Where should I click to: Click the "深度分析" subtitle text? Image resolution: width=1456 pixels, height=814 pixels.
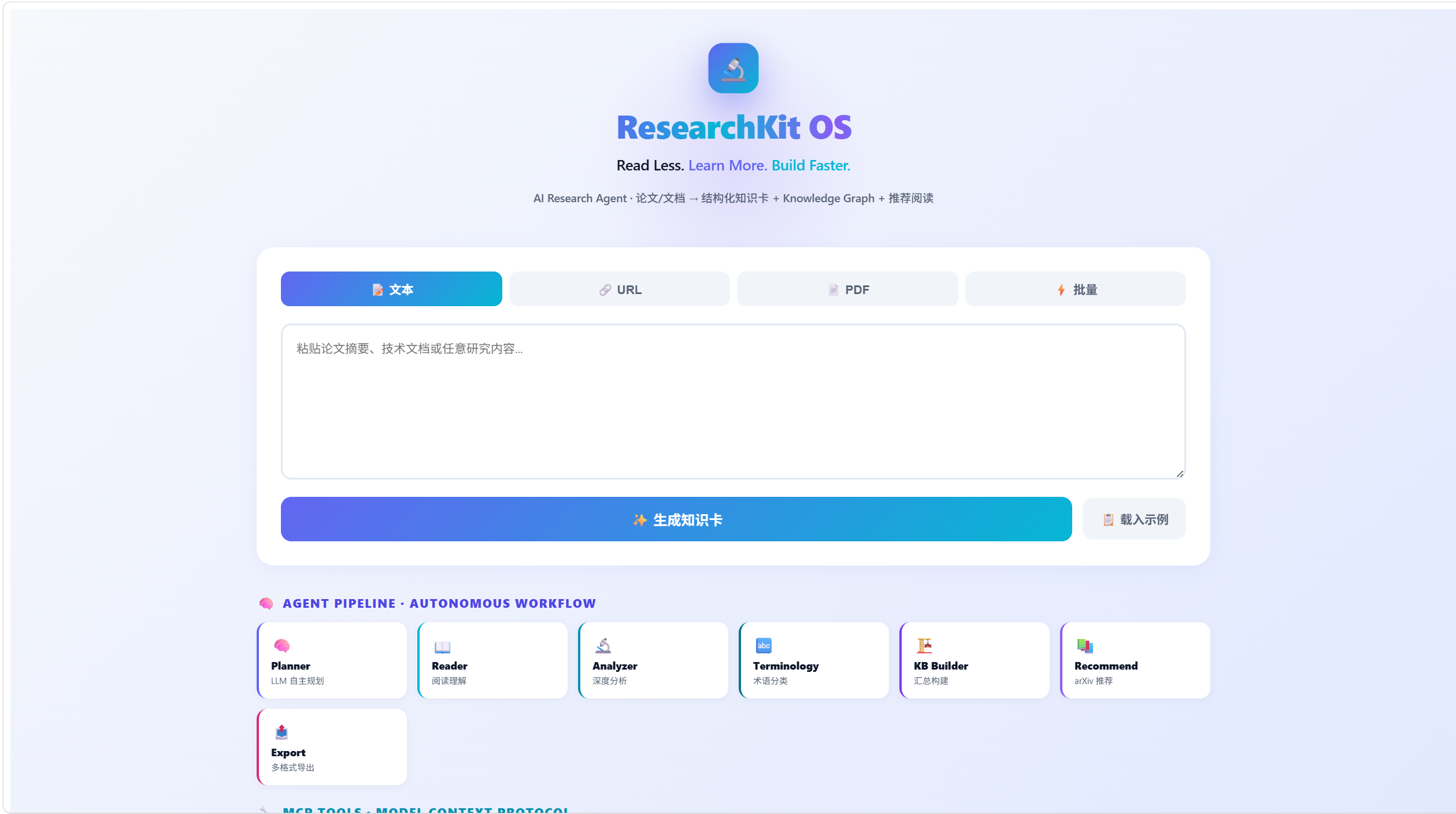(x=610, y=681)
